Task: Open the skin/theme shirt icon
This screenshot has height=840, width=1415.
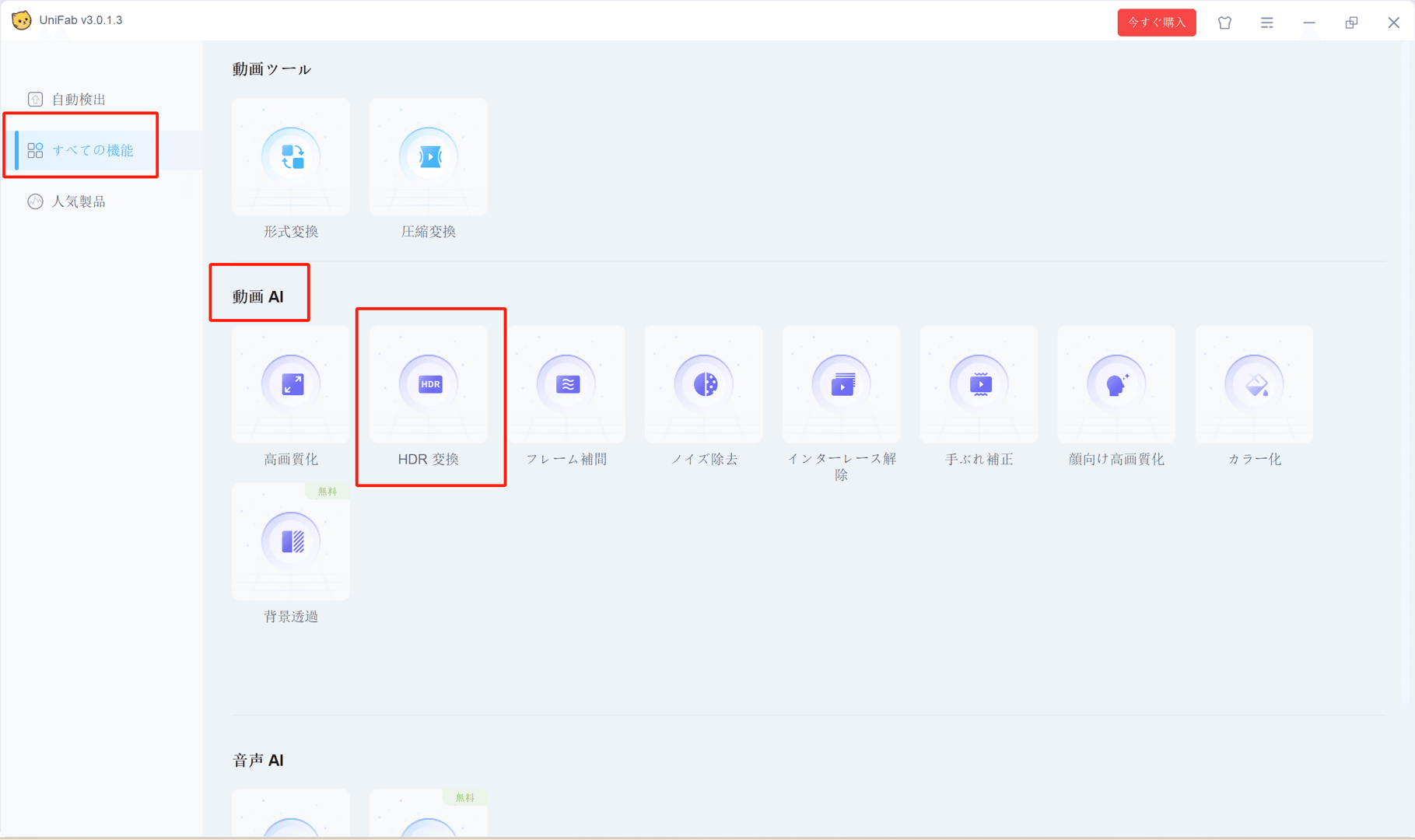Action: coord(1225,23)
